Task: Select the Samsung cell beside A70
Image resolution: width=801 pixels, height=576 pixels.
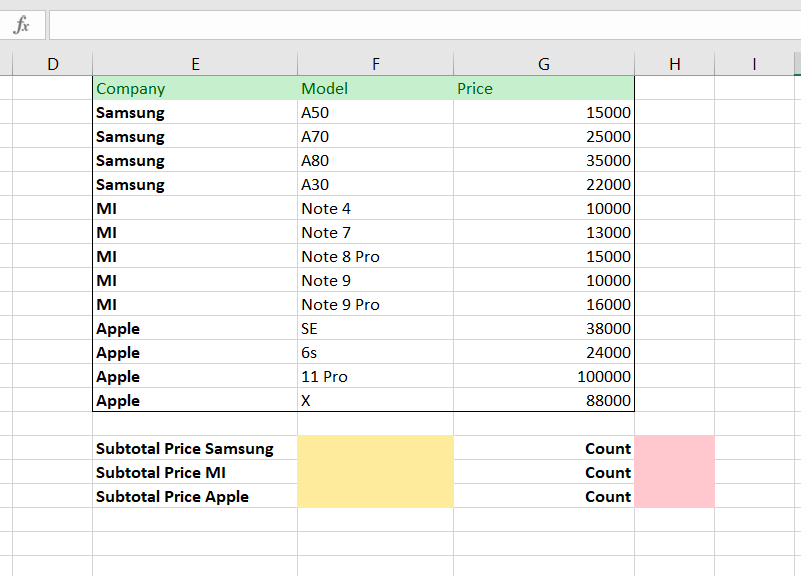Action: (195, 136)
